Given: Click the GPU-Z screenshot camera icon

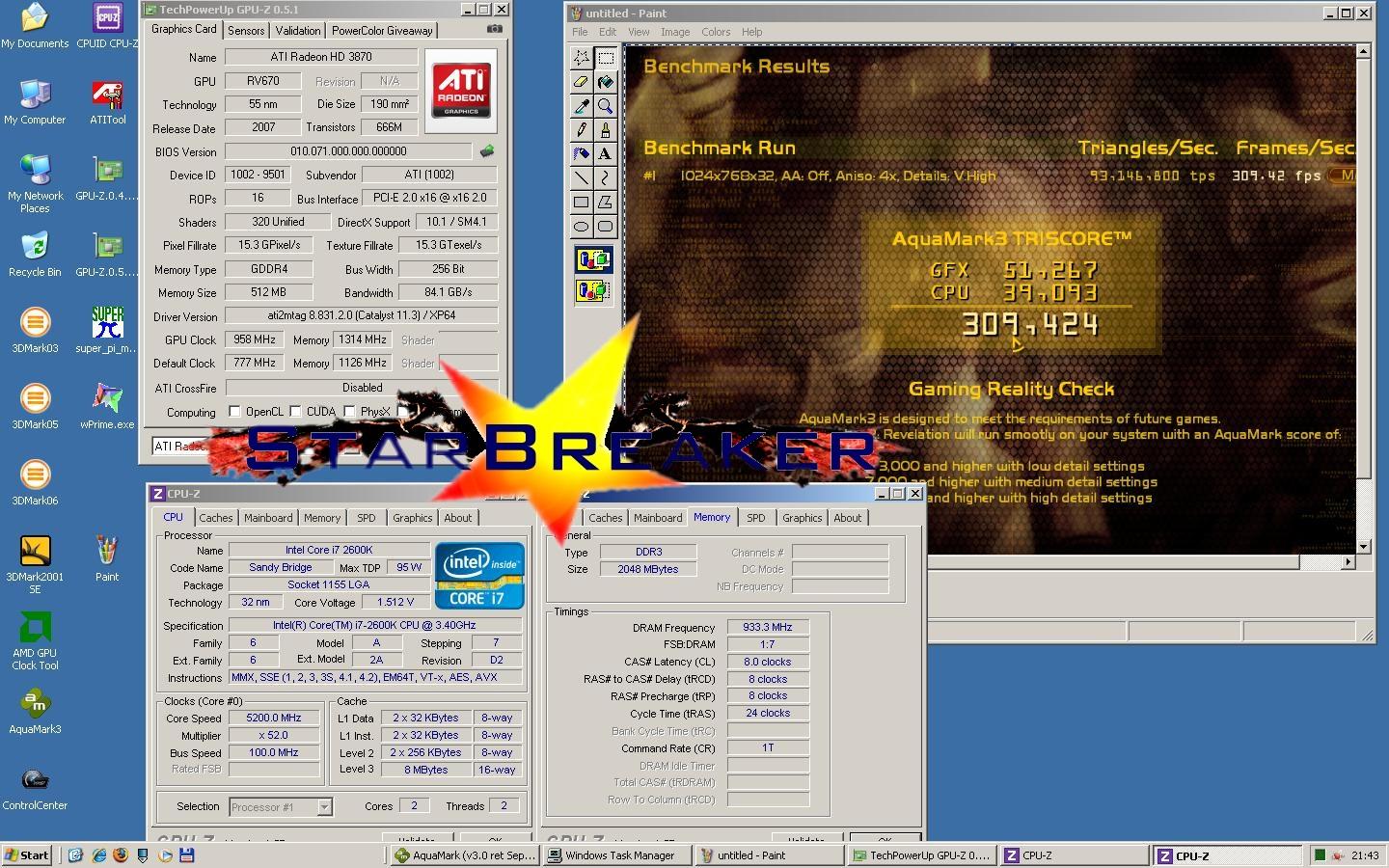Looking at the screenshot, I should [495, 29].
